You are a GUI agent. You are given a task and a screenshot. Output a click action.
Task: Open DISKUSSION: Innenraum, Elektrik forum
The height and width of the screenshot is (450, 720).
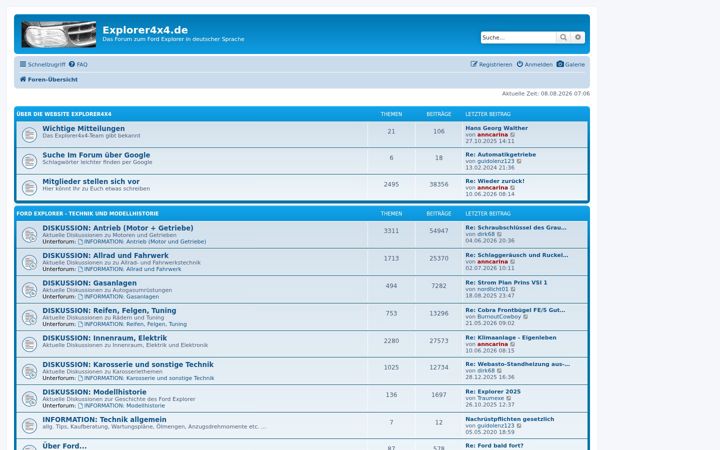tap(105, 338)
